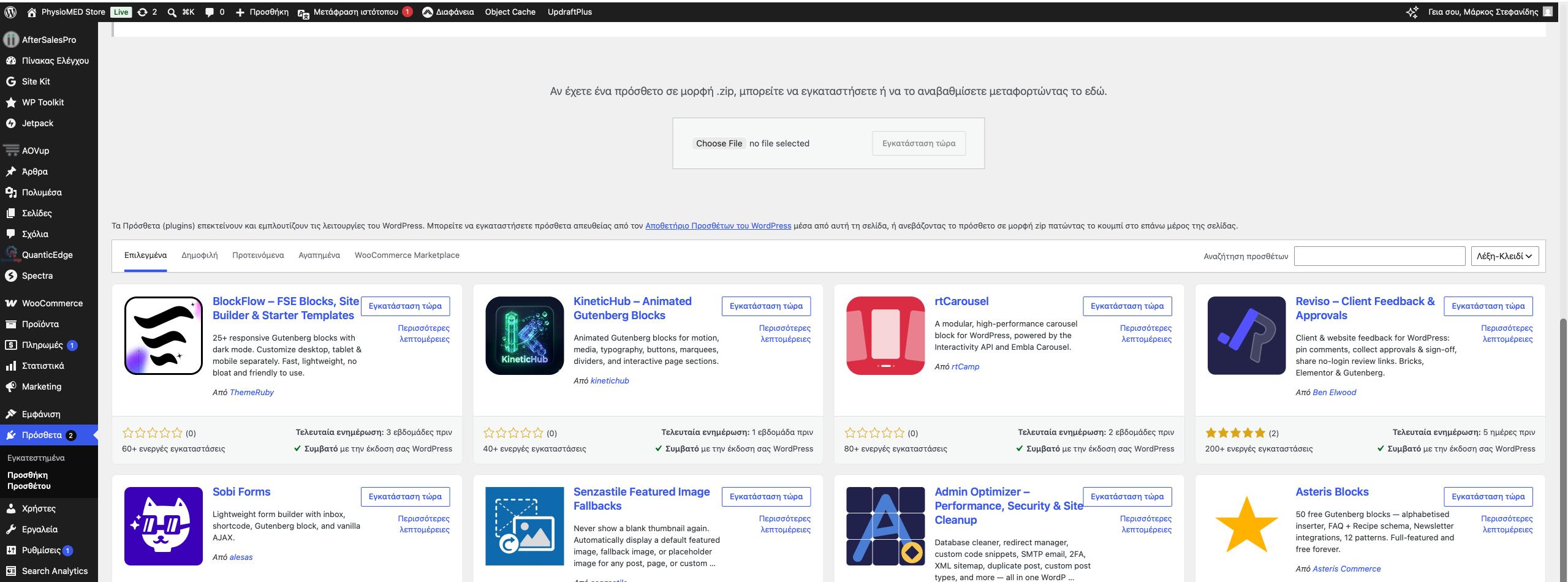This screenshot has height=582, width=1568.
Task: Click Εγκατάσταση τώρa upload button beside file chooser
Action: click(x=918, y=143)
